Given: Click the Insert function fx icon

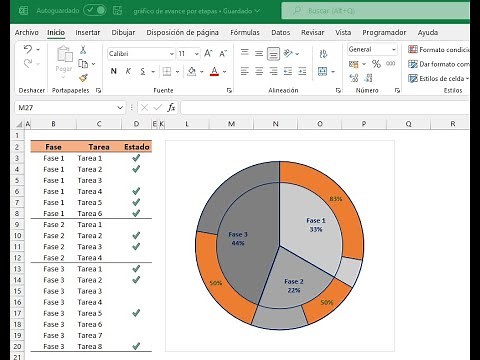Looking at the screenshot, I should pyautogui.click(x=171, y=107).
